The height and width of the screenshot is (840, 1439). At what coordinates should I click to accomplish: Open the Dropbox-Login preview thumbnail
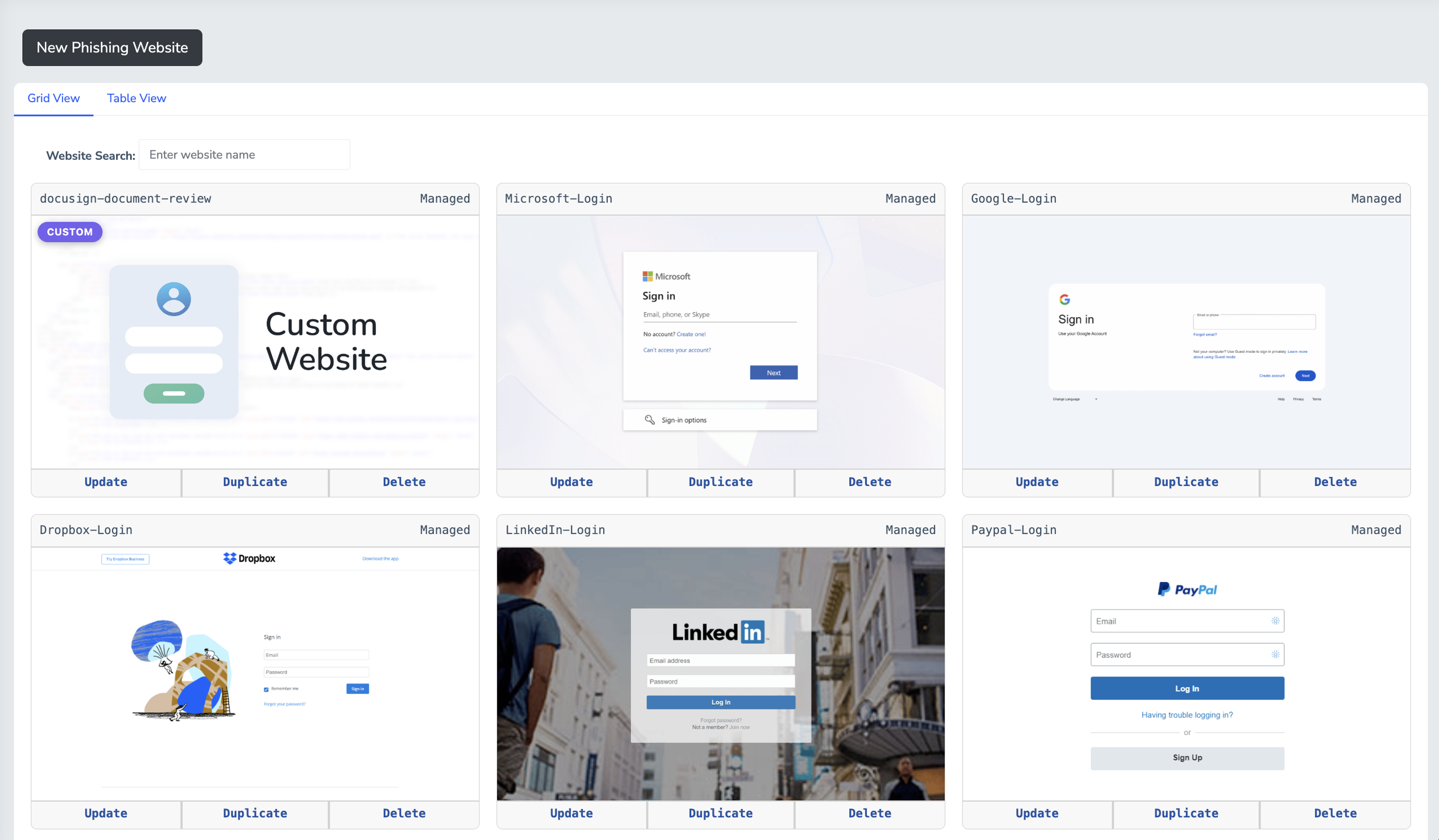point(255,673)
